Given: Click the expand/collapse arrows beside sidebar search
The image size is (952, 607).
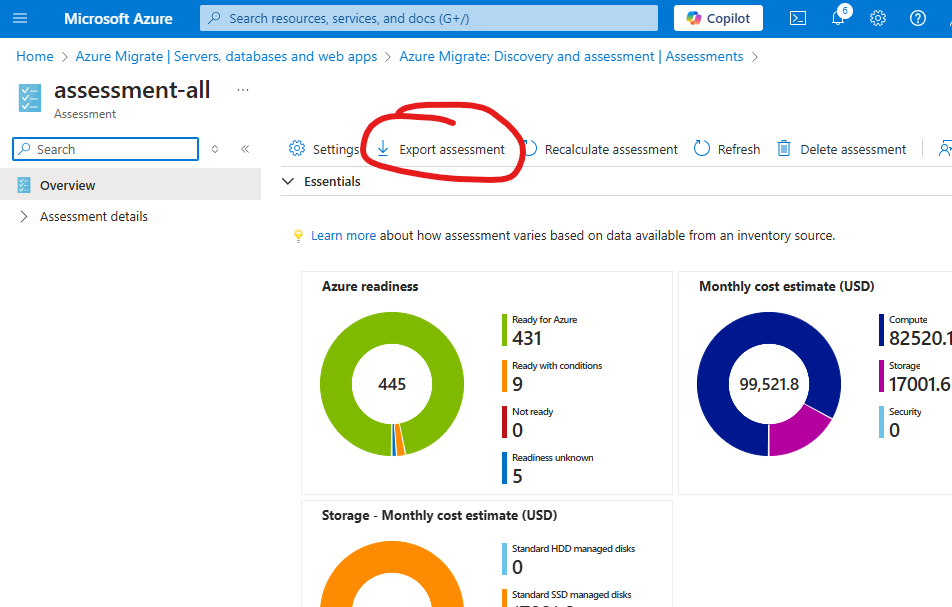Looking at the screenshot, I should (x=215, y=149).
